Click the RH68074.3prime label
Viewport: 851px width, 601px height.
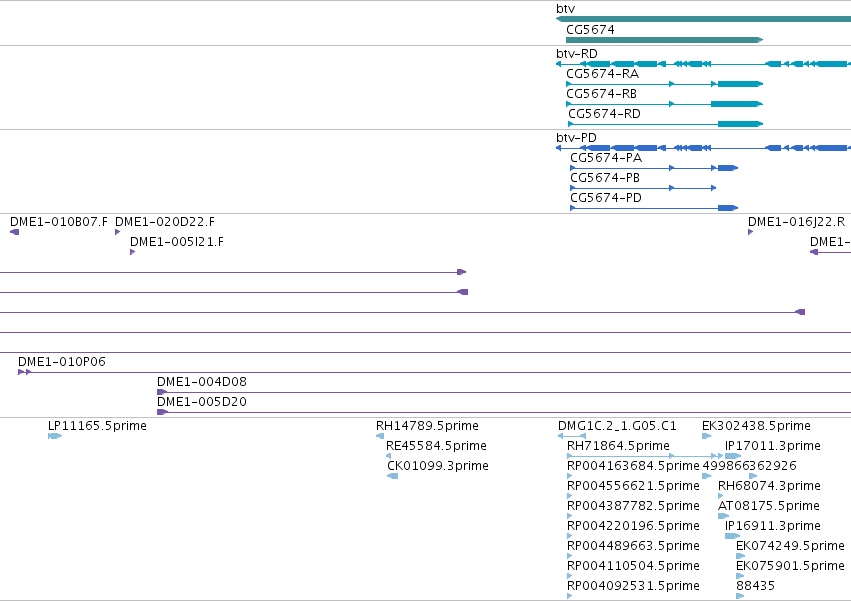[x=769, y=486]
